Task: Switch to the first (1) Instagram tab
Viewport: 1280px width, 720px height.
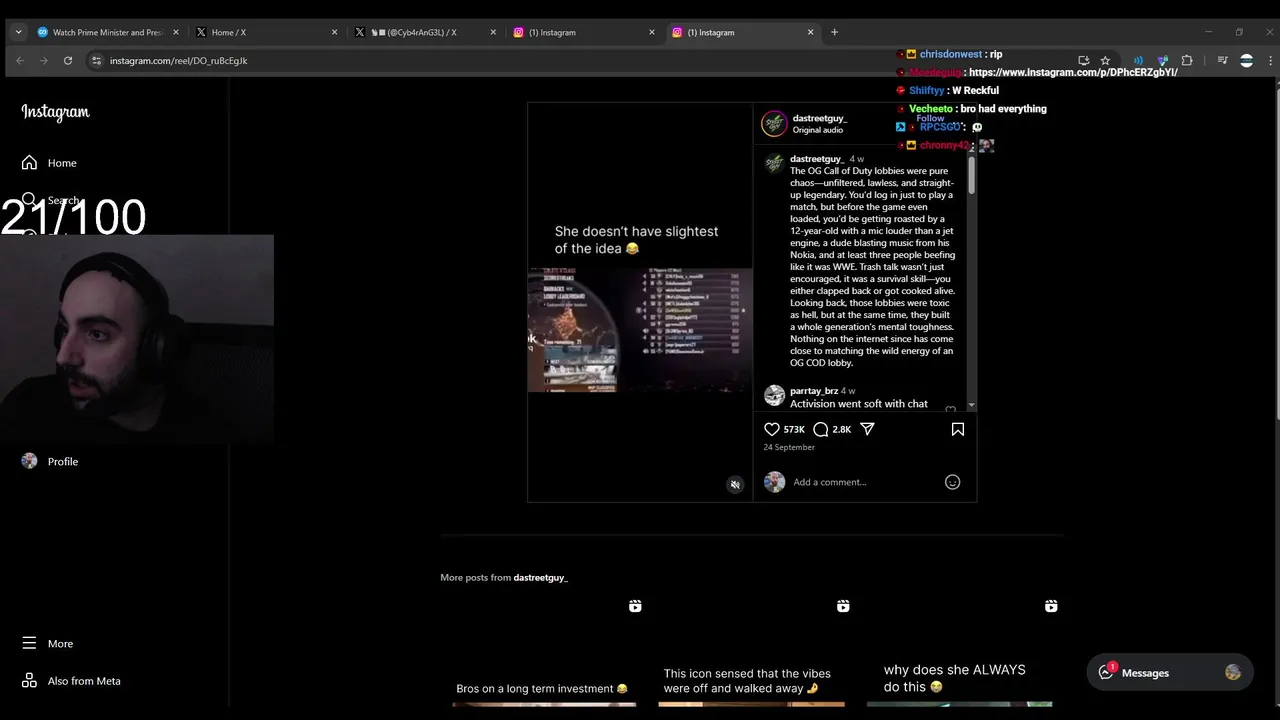Action: coord(584,32)
